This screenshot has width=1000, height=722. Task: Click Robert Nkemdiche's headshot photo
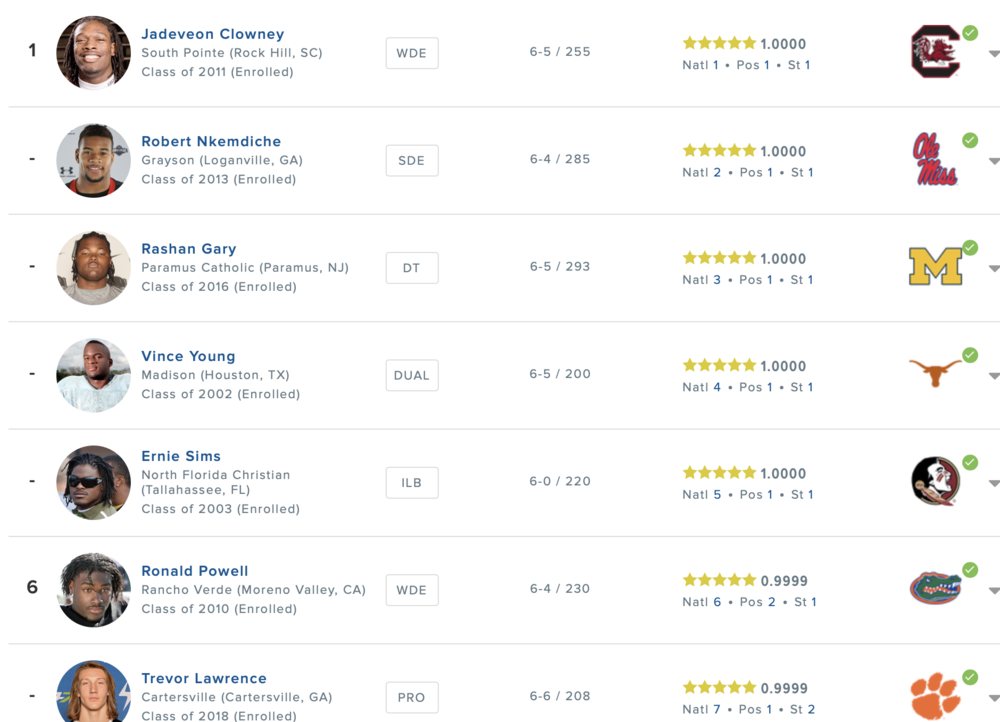coord(93,160)
